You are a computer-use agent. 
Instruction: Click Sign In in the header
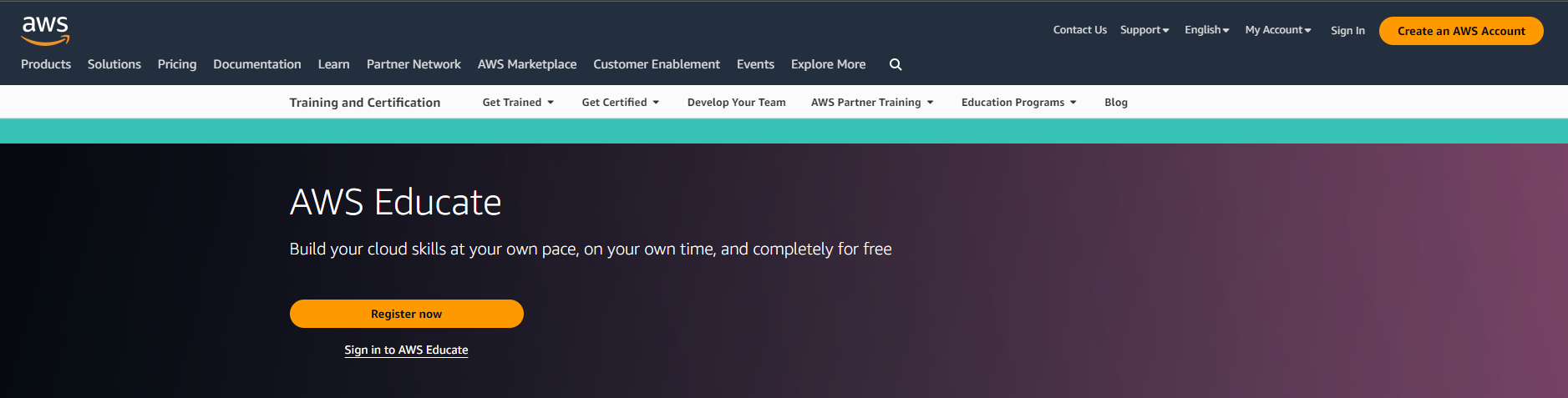click(x=1347, y=31)
